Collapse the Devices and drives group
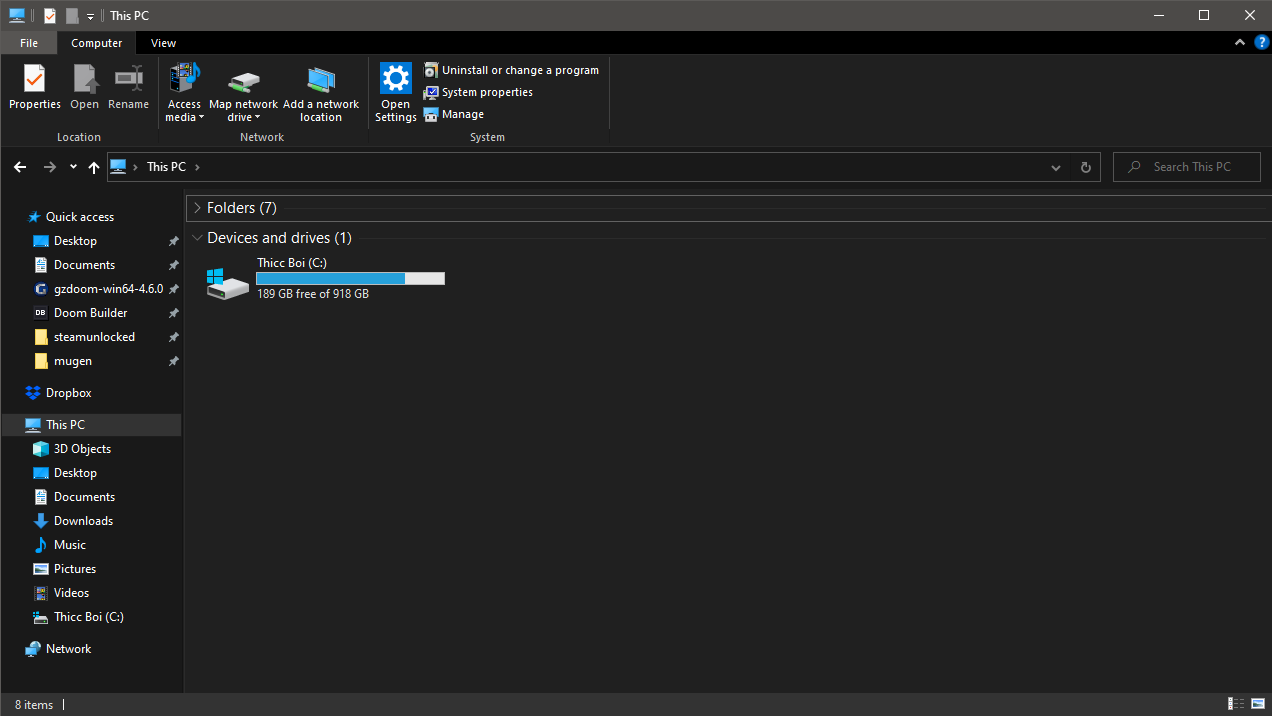This screenshot has width=1272, height=716. click(197, 238)
